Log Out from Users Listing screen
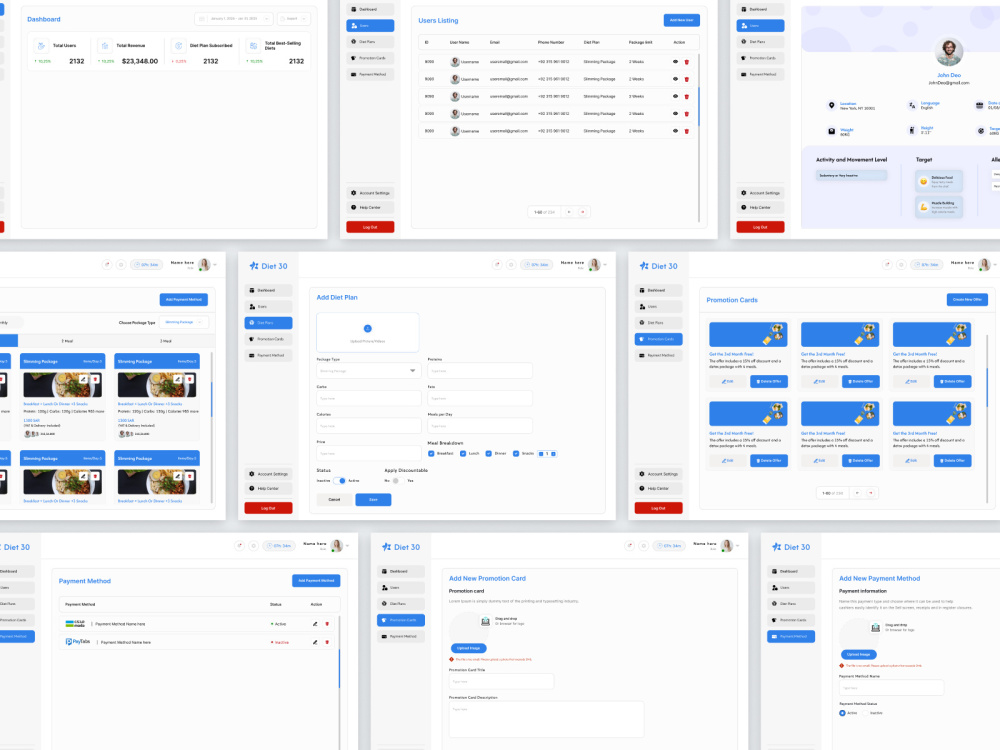 click(x=370, y=227)
